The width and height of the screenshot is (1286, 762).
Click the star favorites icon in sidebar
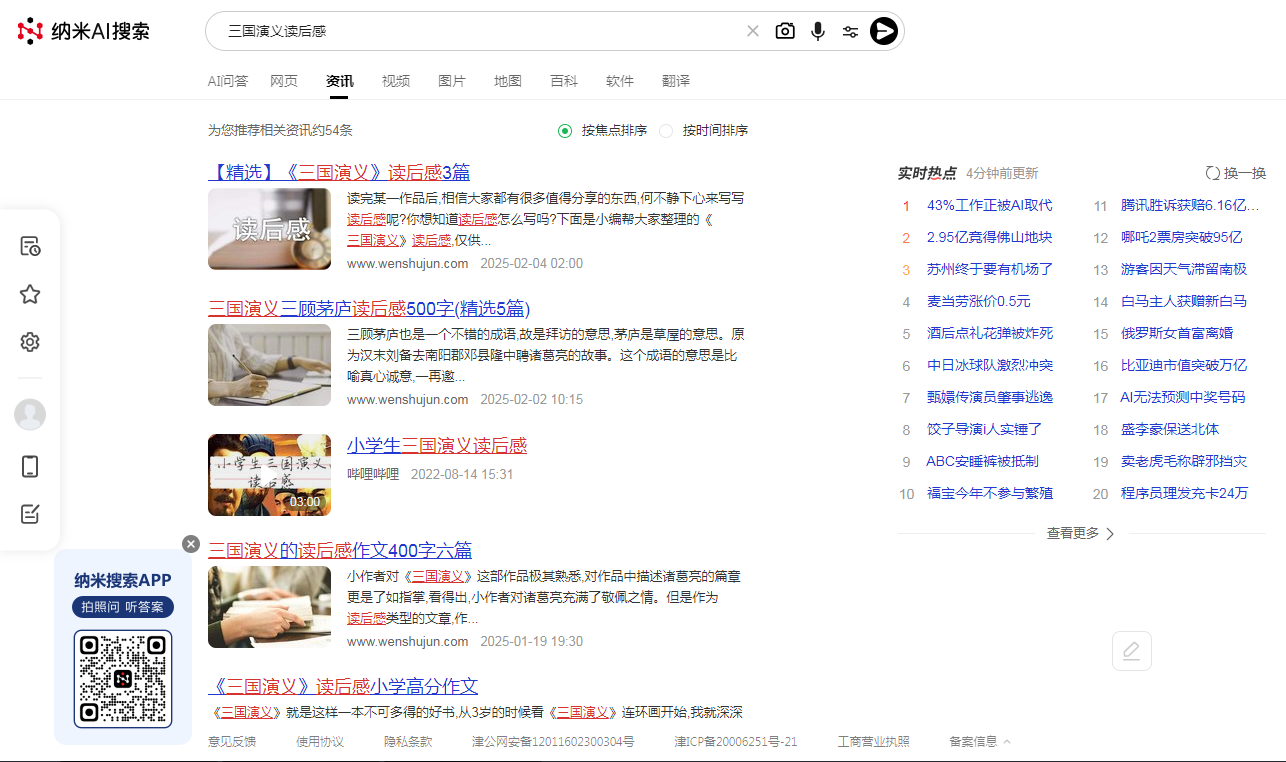click(x=30, y=294)
